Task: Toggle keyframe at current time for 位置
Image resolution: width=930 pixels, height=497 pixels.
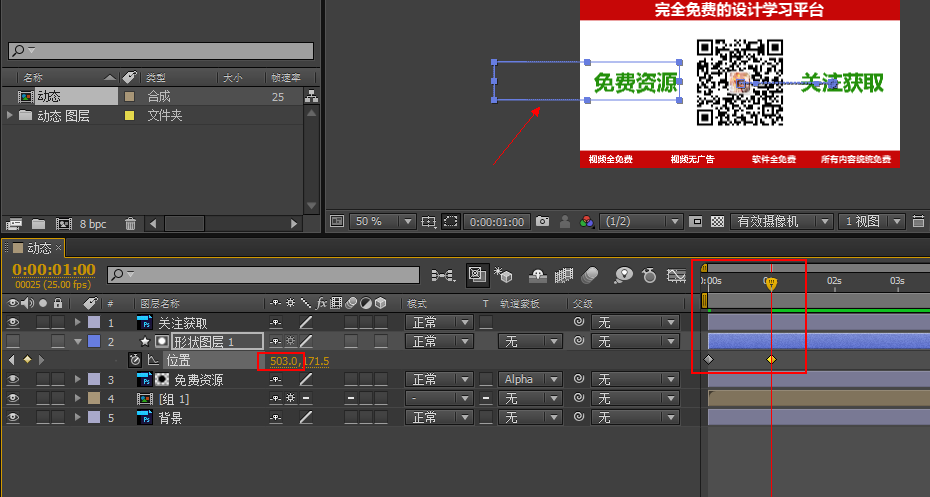Action: tap(27, 360)
